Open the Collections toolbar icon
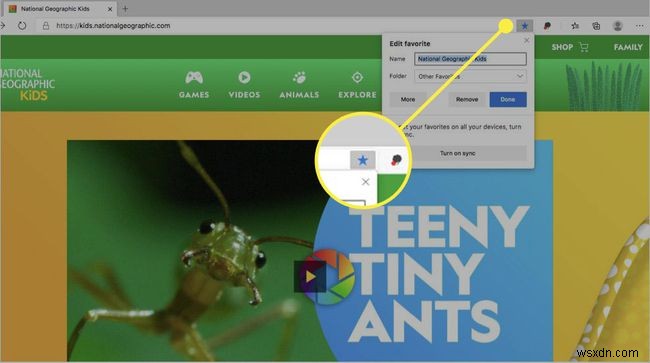The width and height of the screenshot is (650, 363). tap(596, 26)
